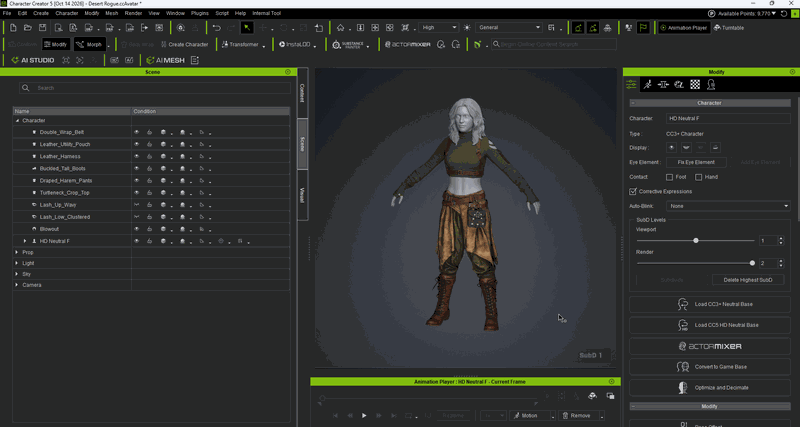Hide the Draped_Harem_Pants item
Viewport: 800px width, 427px height.
click(137, 181)
